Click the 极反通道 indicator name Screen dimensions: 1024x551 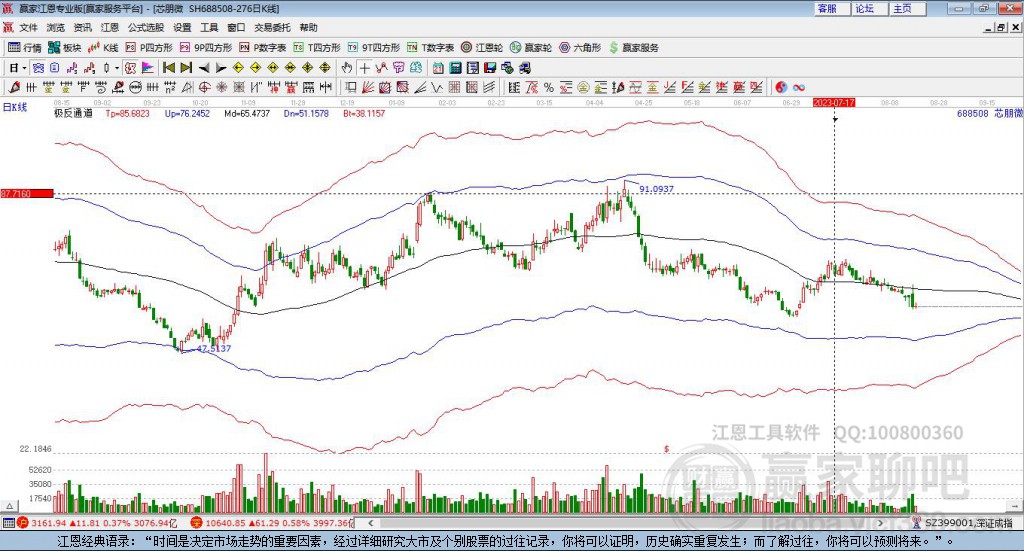(73, 113)
